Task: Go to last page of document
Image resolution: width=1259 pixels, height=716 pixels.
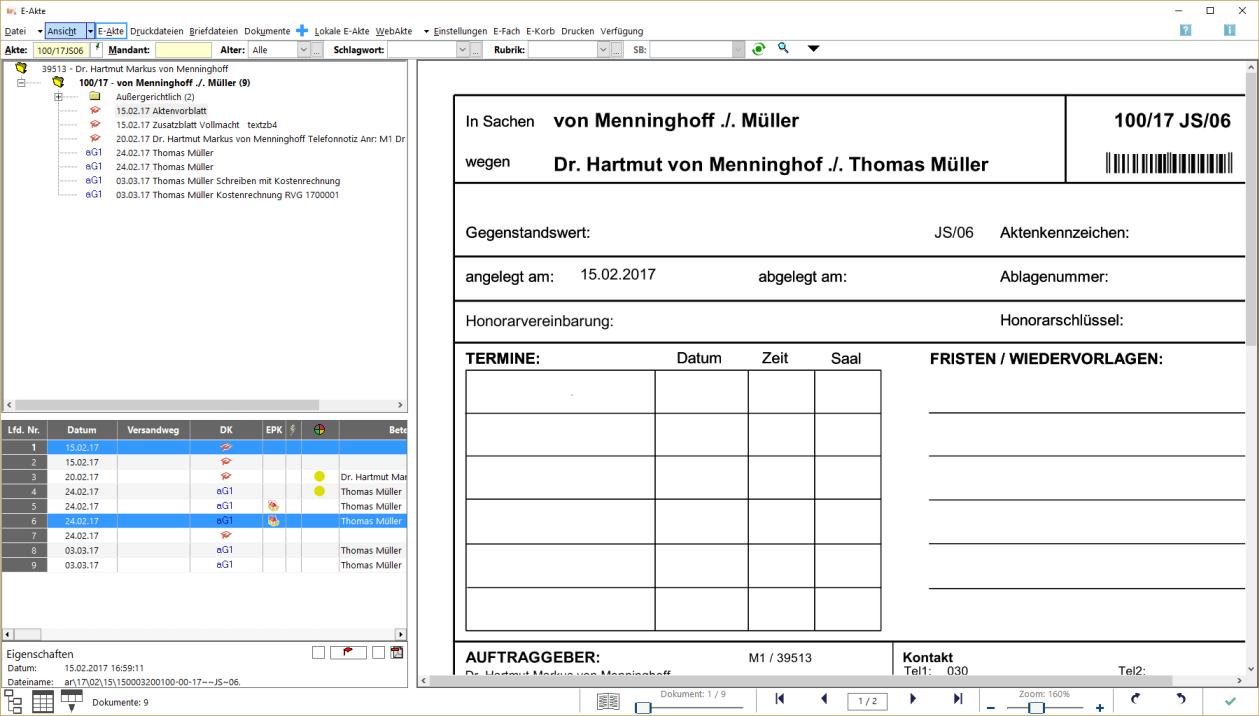Action: coord(957,700)
